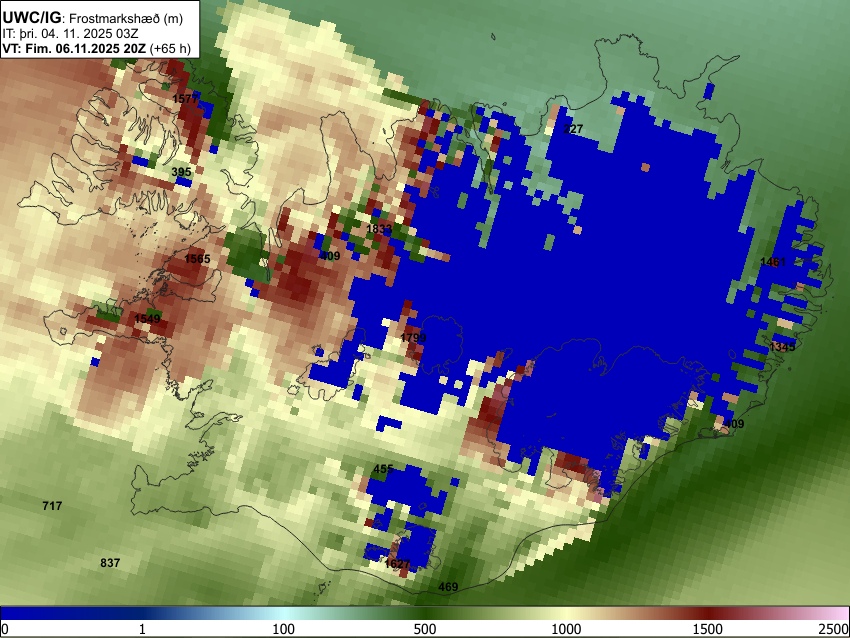Click the map value label 1461

[x=772, y=262]
